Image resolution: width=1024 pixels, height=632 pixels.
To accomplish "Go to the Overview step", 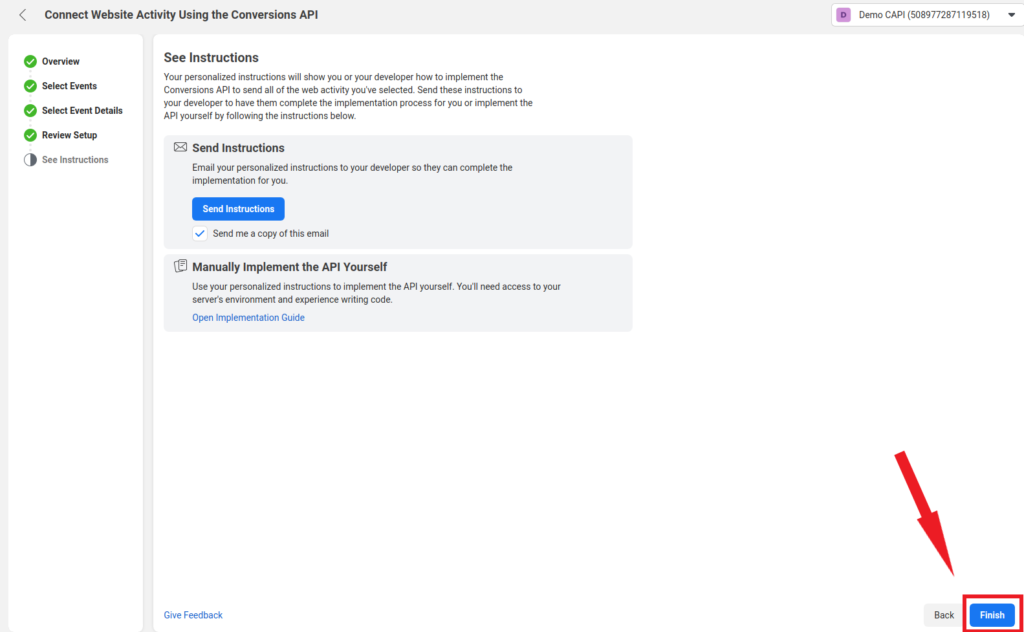I will [61, 61].
